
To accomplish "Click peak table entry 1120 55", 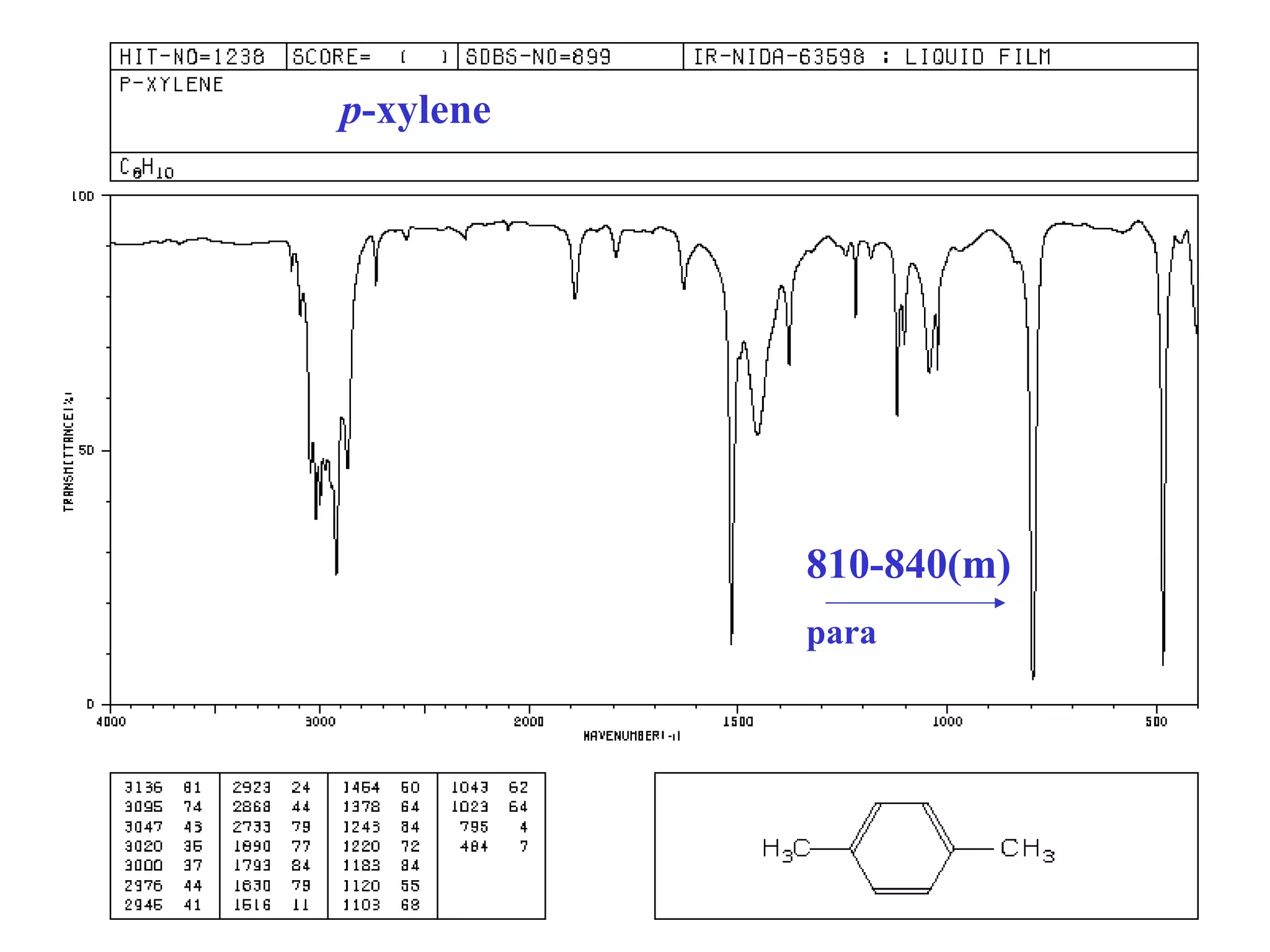I will coord(381,886).
